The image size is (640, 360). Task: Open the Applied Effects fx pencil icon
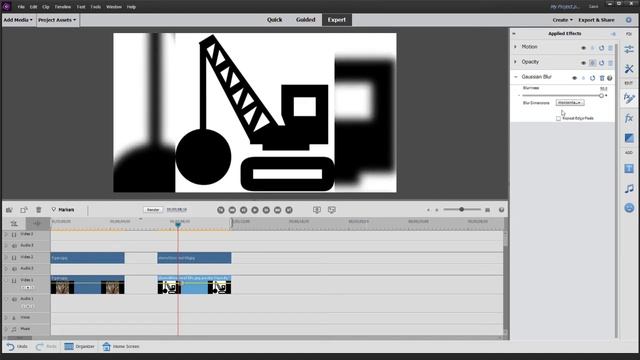tap(629, 98)
